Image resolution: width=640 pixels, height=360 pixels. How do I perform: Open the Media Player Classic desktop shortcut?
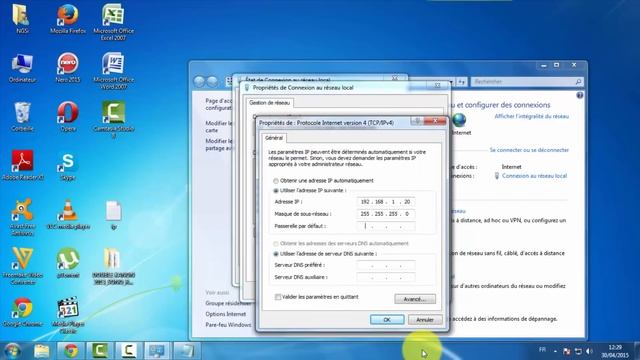pyautogui.click(x=68, y=315)
